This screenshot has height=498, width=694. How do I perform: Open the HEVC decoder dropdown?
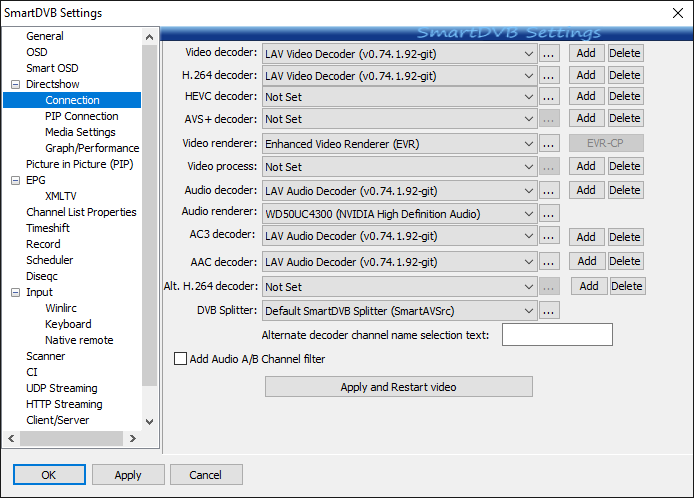coord(399,97)
